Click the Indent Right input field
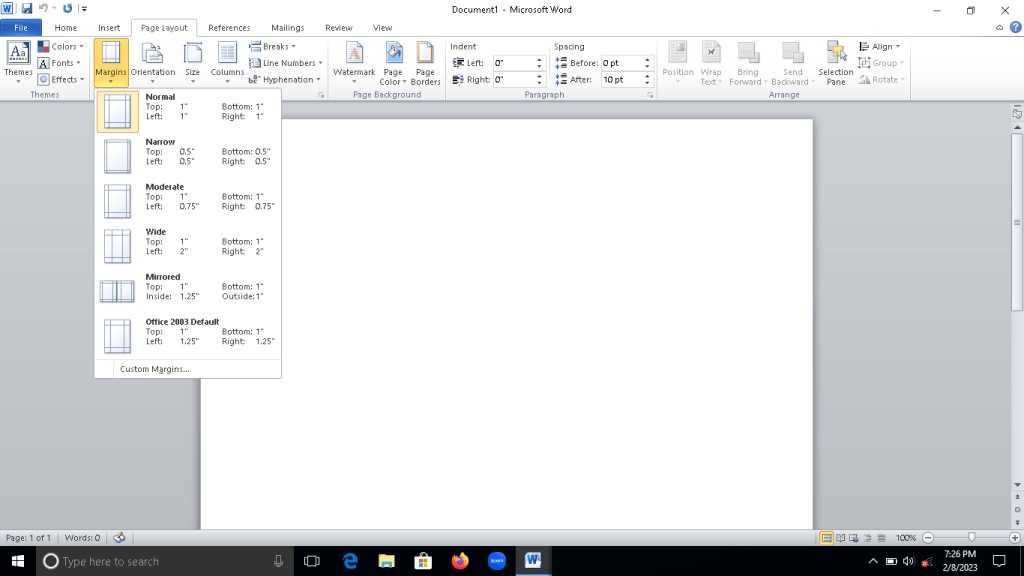 (514, 79)
